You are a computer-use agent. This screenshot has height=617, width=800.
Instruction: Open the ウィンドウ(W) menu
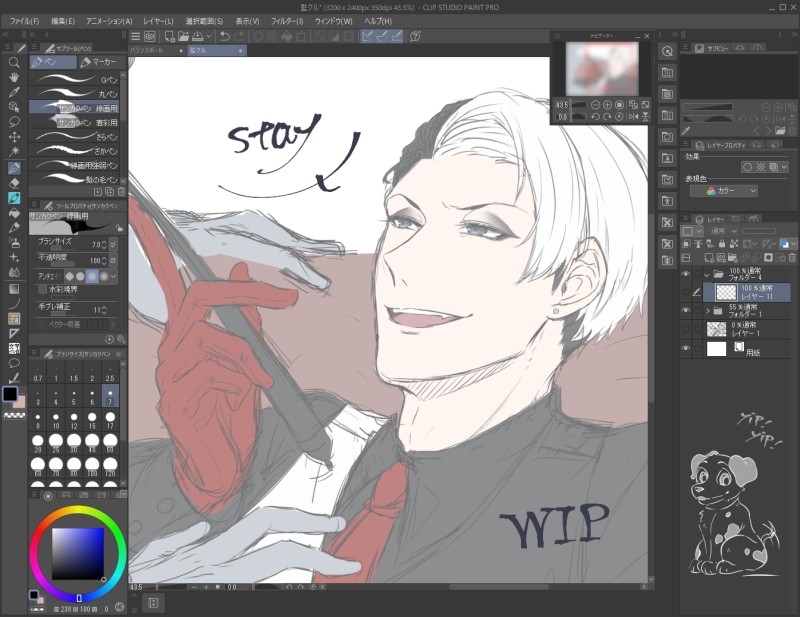tap(334, 21)
